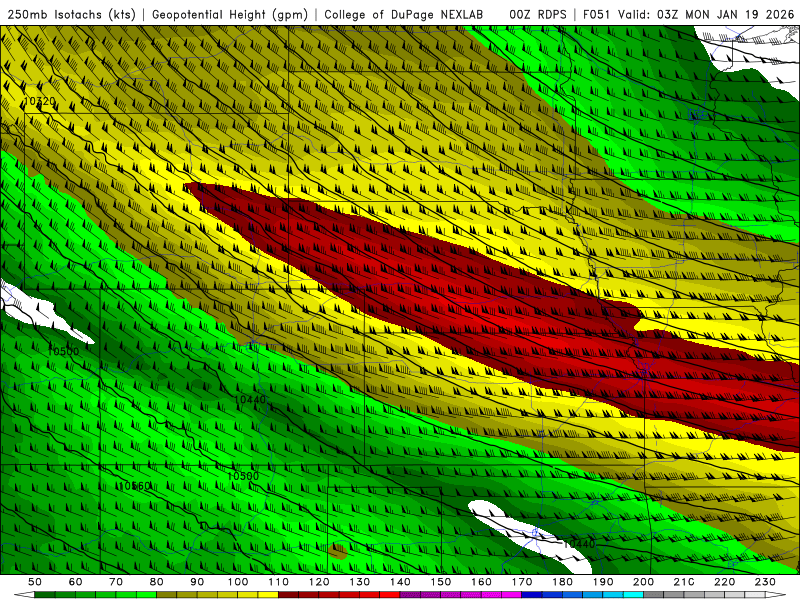Click the 10560 height contour label
The height and width of the screenshot is (600, 800).
(135, 486)
